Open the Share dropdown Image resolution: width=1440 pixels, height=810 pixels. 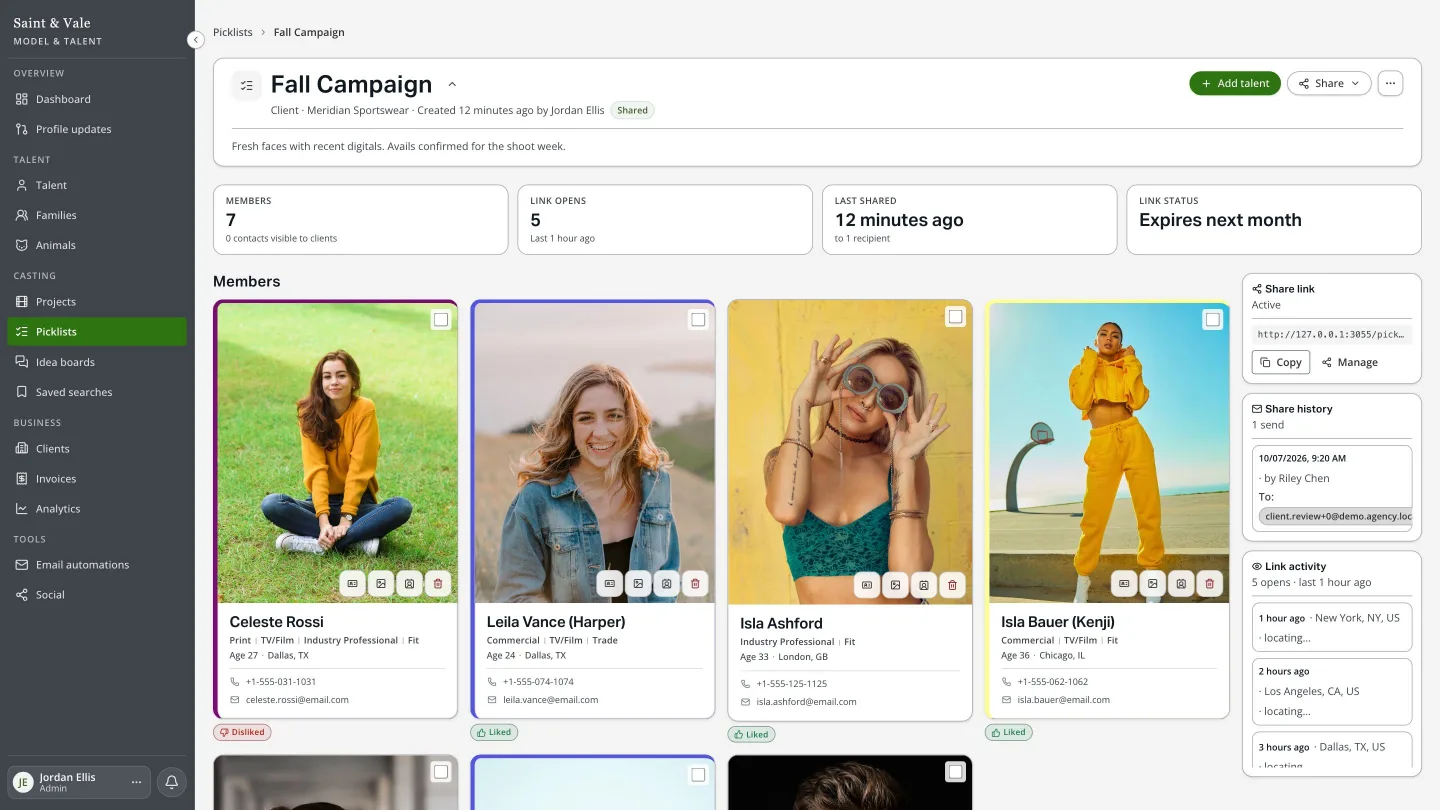pos(1328,83)
